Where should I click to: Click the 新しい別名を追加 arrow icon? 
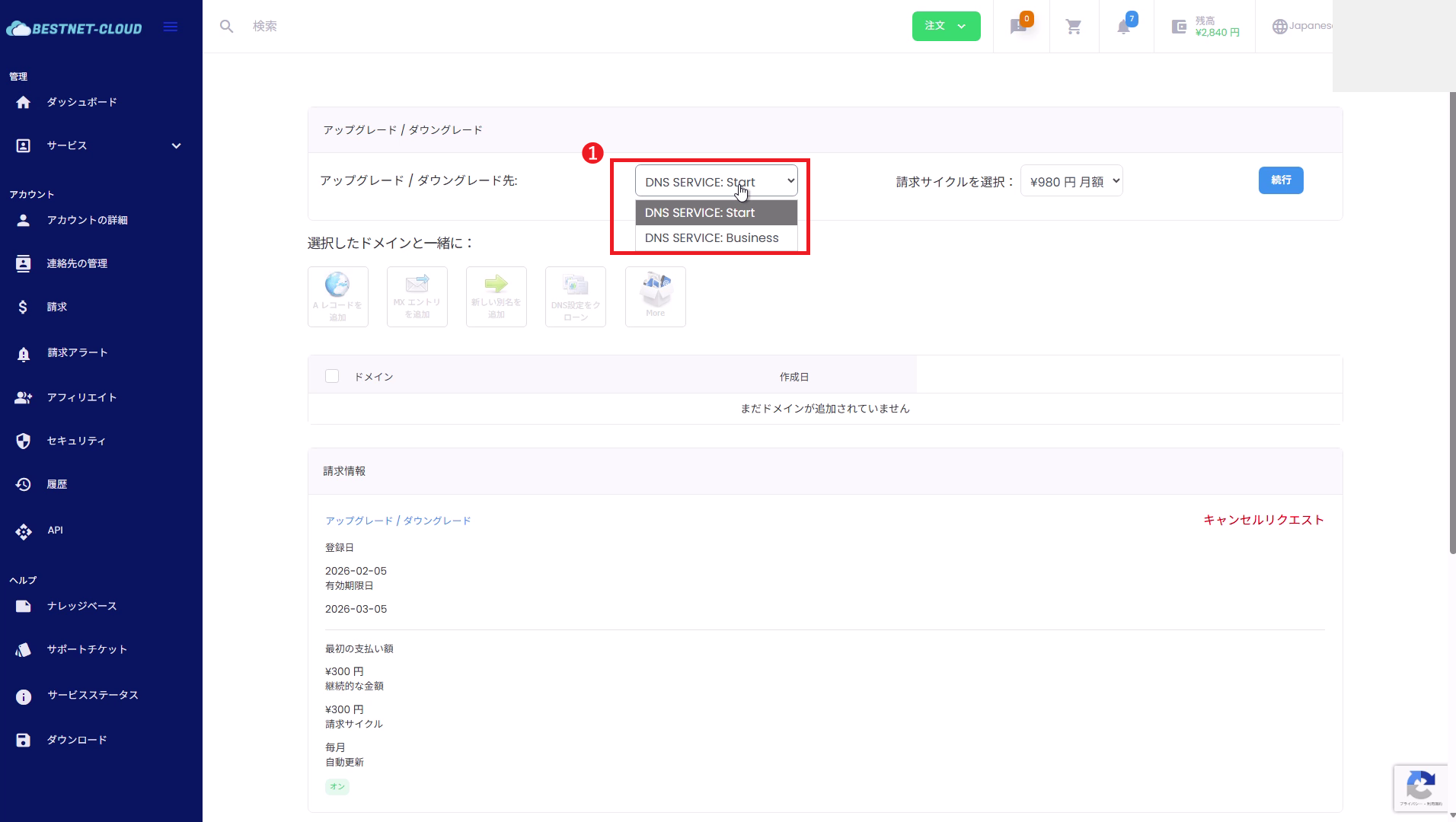(496, 297)
